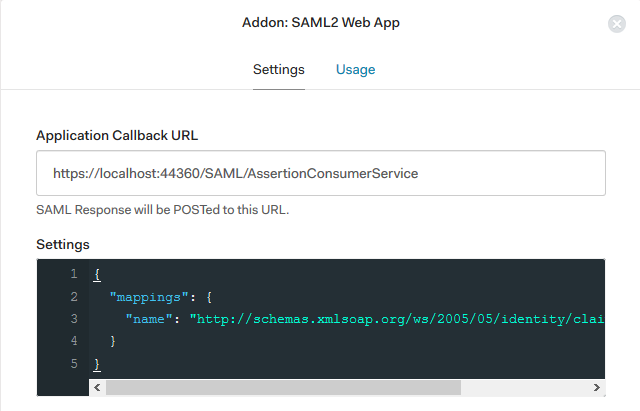Image resolution: width=640 pixels, height=411 pixels.
Task: Click the Settings label above code editor
Action: (x=63, y=244)
